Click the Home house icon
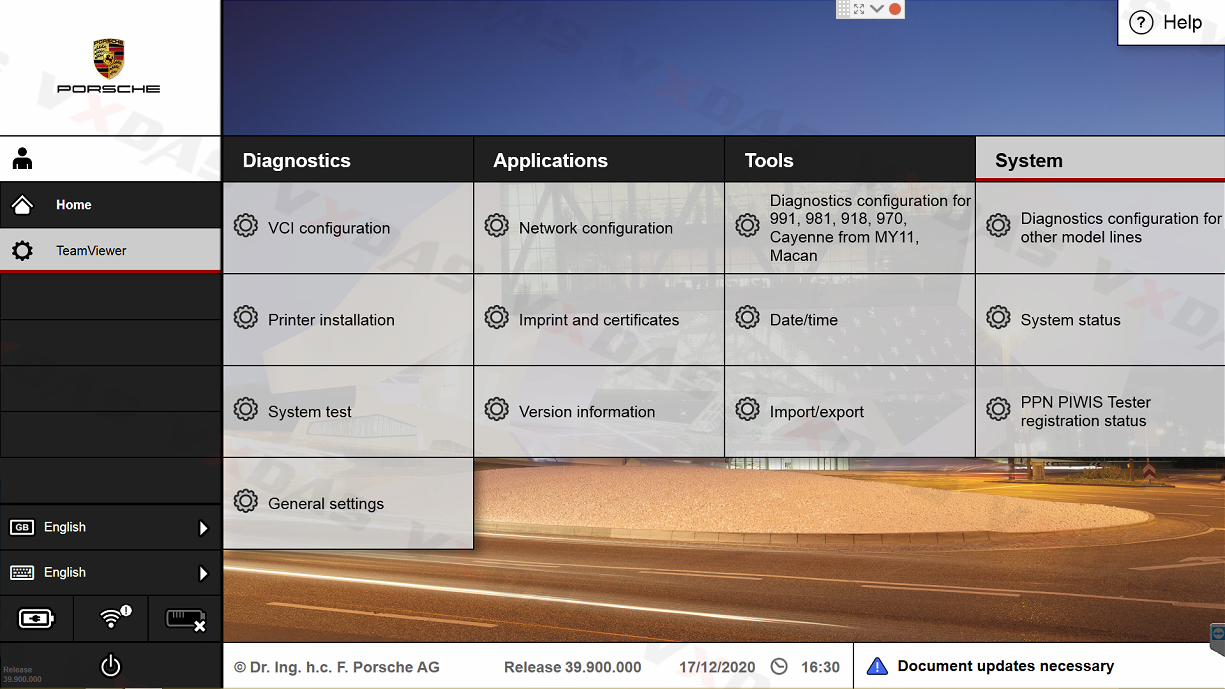The height and width of the screenshot is (689, 1225). tap(22, 205)
